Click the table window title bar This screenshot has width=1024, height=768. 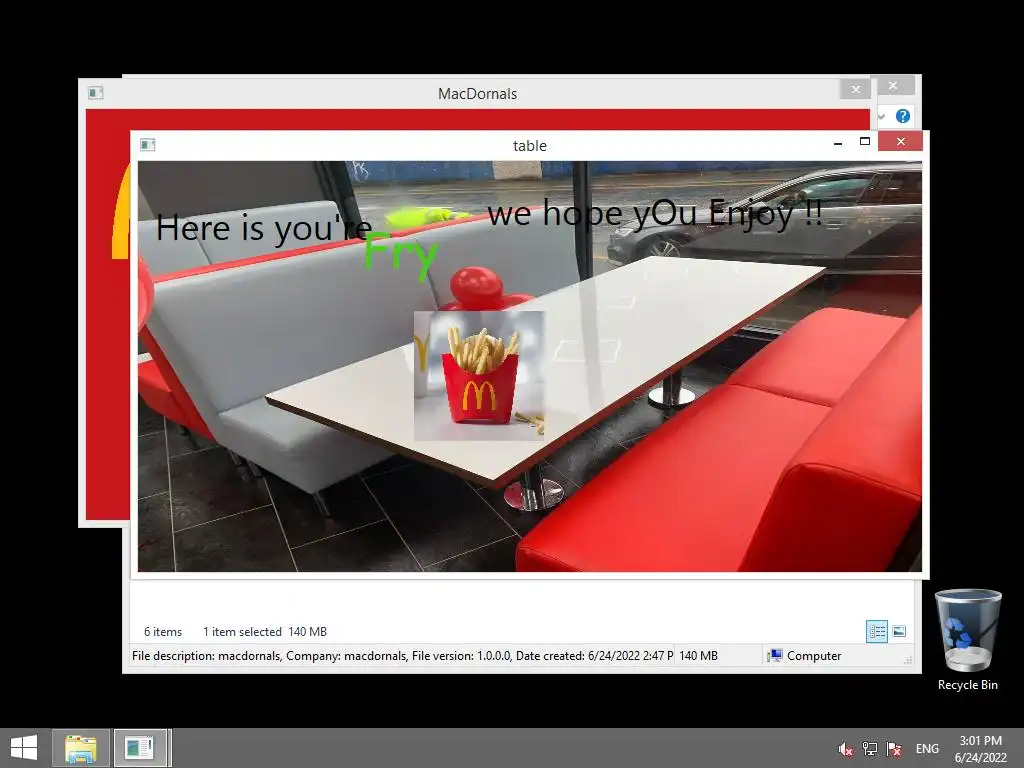pos(530,146)
